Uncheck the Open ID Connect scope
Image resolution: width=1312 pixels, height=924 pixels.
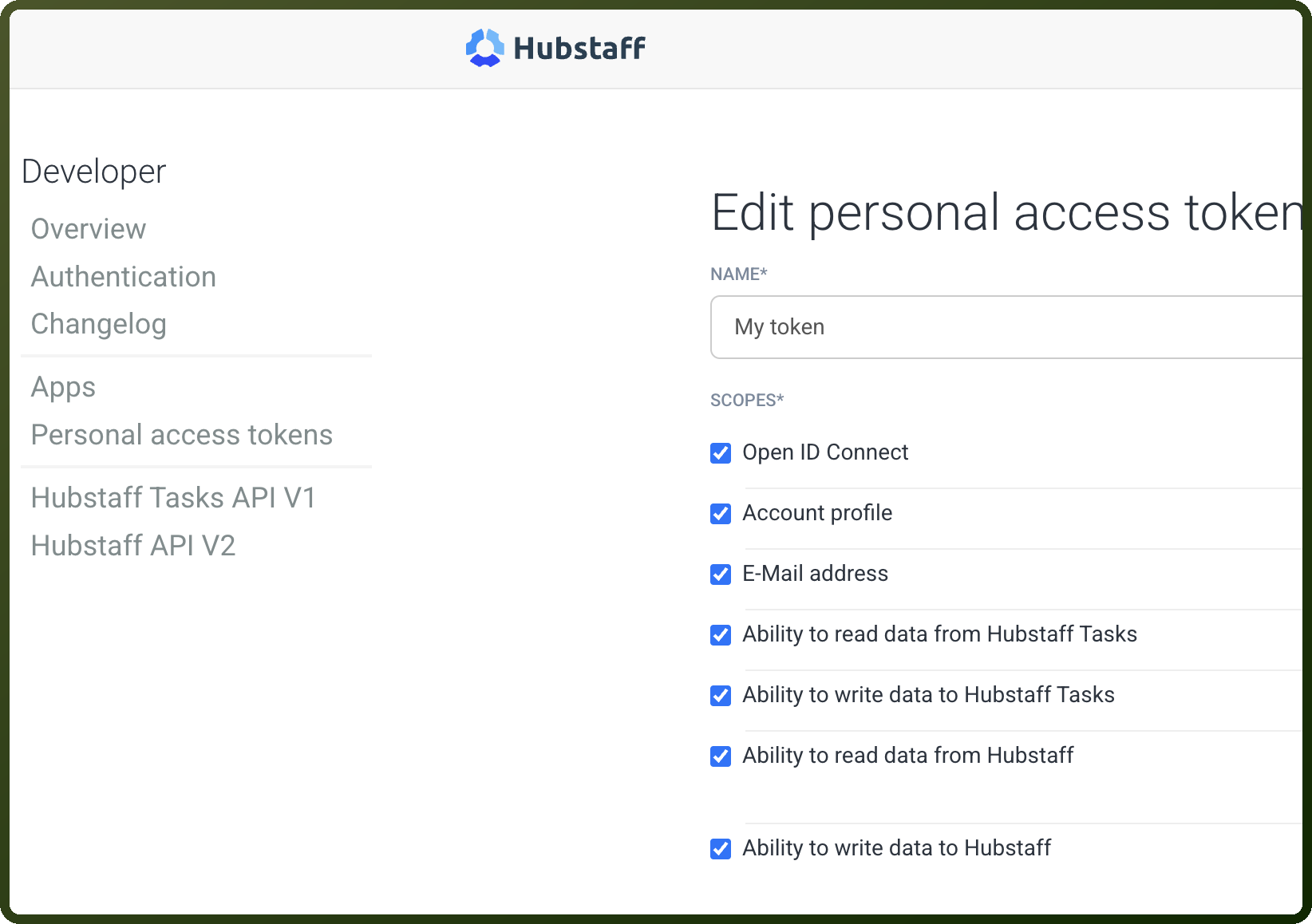click(721, 453)
